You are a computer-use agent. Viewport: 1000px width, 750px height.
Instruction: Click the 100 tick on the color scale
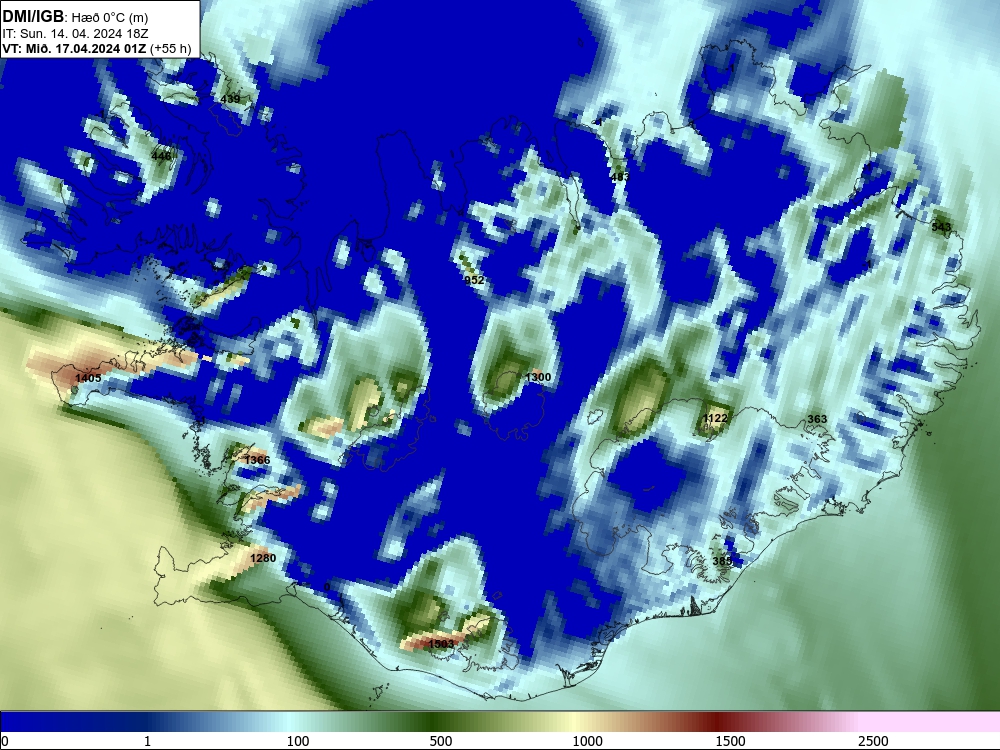297,740
